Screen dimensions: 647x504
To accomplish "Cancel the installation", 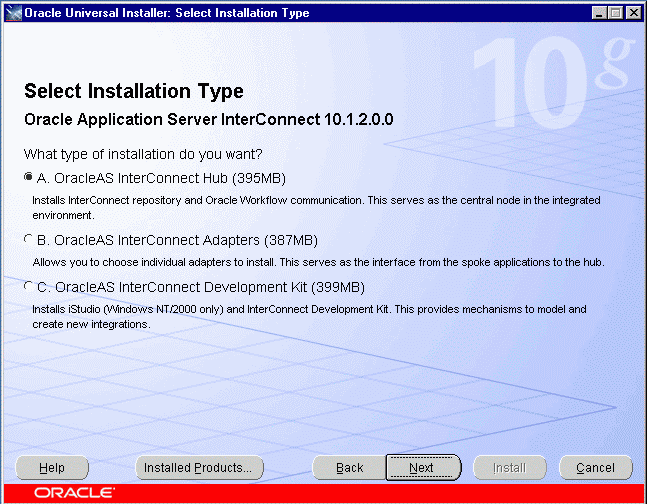I will pos(595,468).
